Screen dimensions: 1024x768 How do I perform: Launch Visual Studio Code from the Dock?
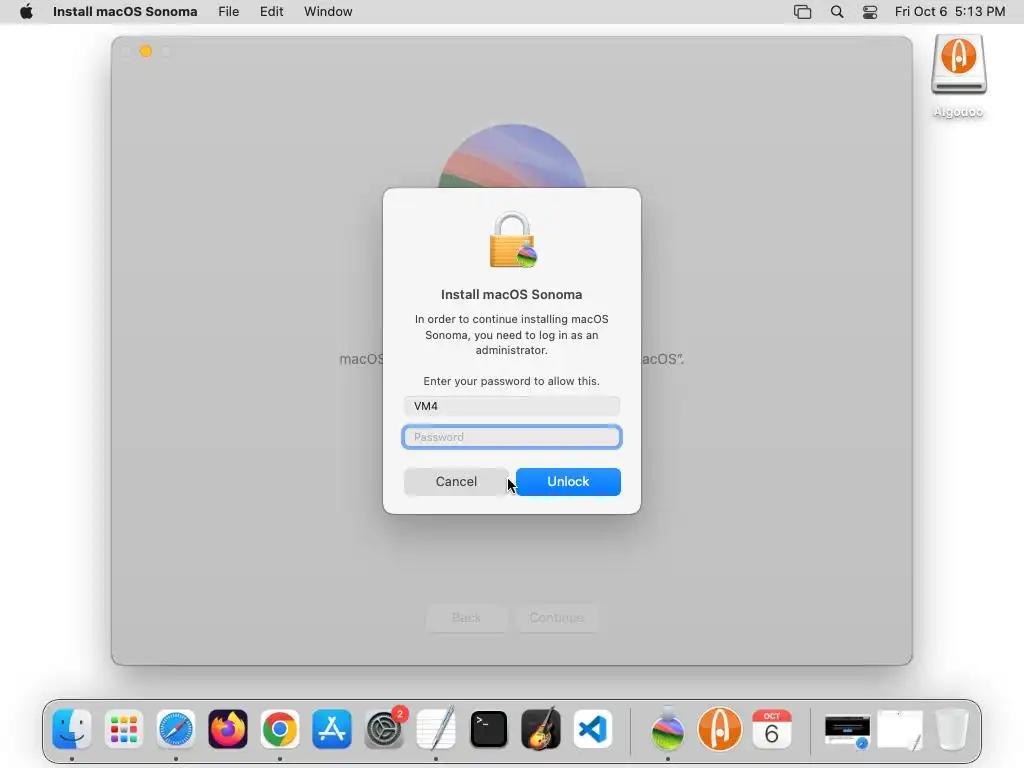click(593, 729)
